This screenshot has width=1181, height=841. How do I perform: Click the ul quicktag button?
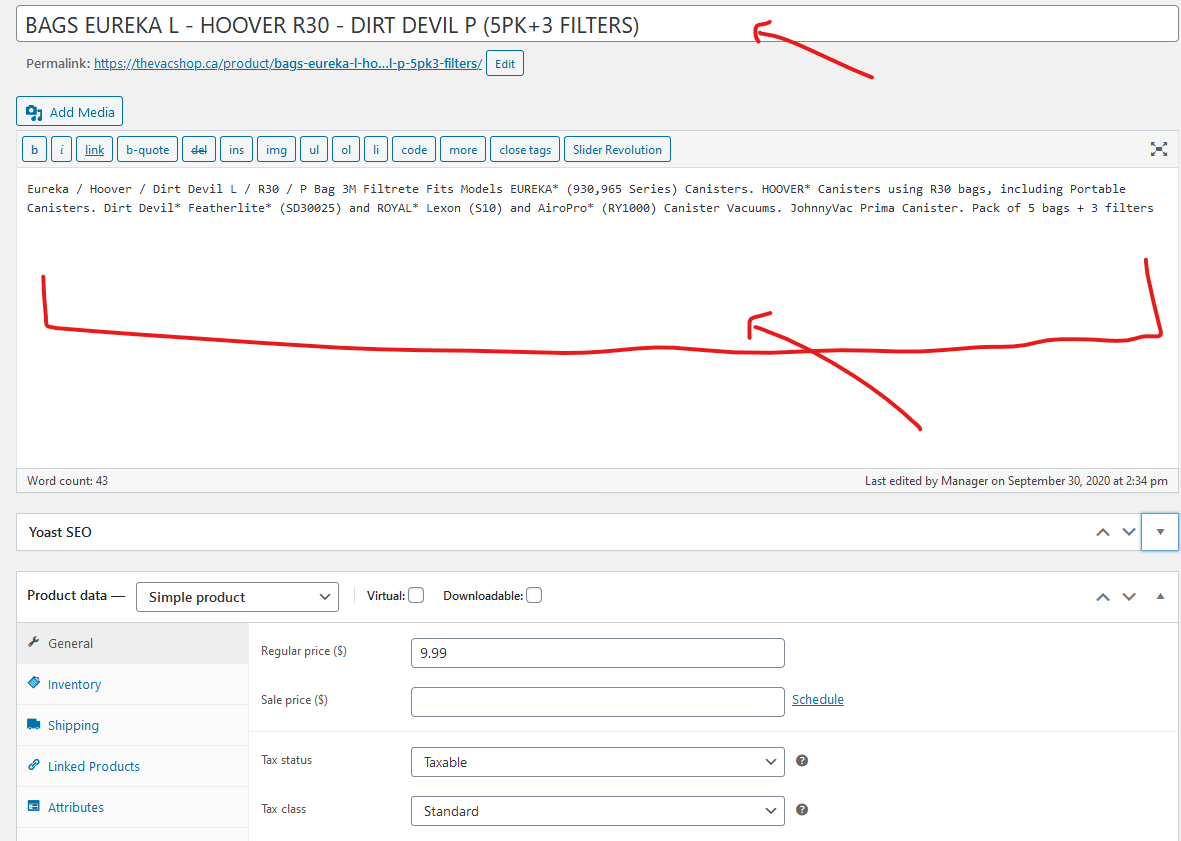point(314,149)
